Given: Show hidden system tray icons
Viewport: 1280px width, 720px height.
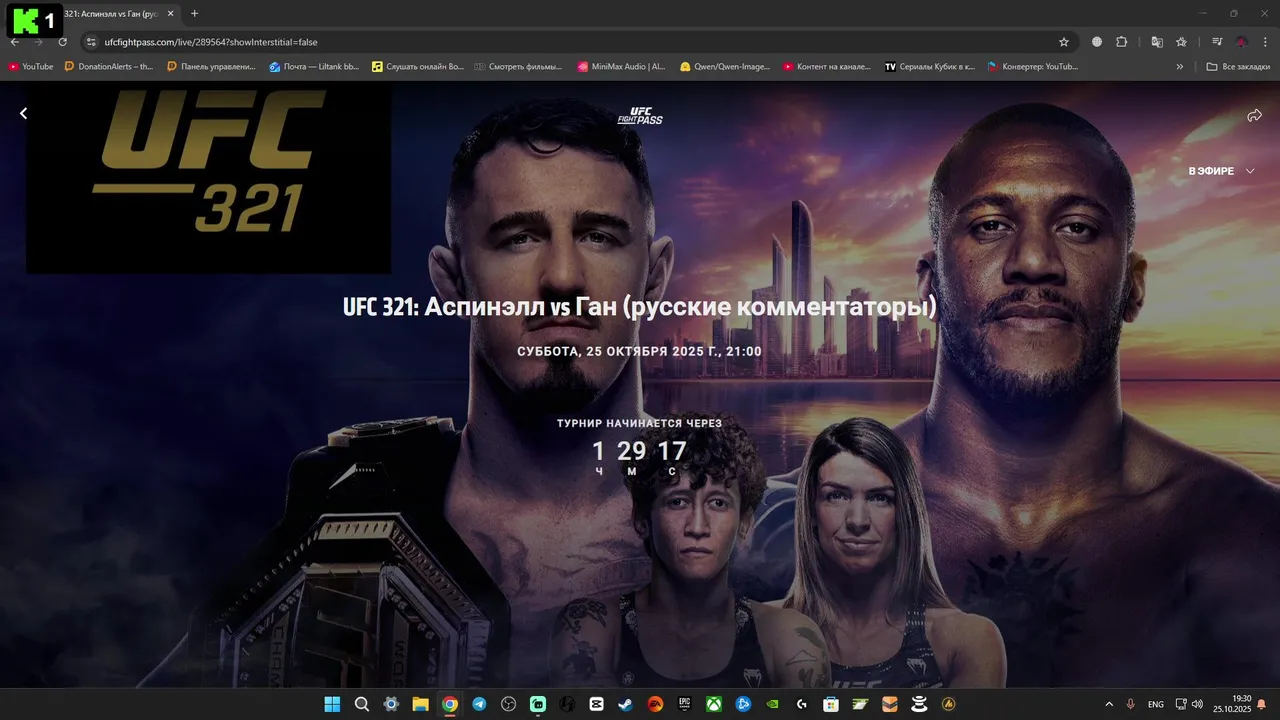Looking at the screenshot, I should pos(1108,704).
